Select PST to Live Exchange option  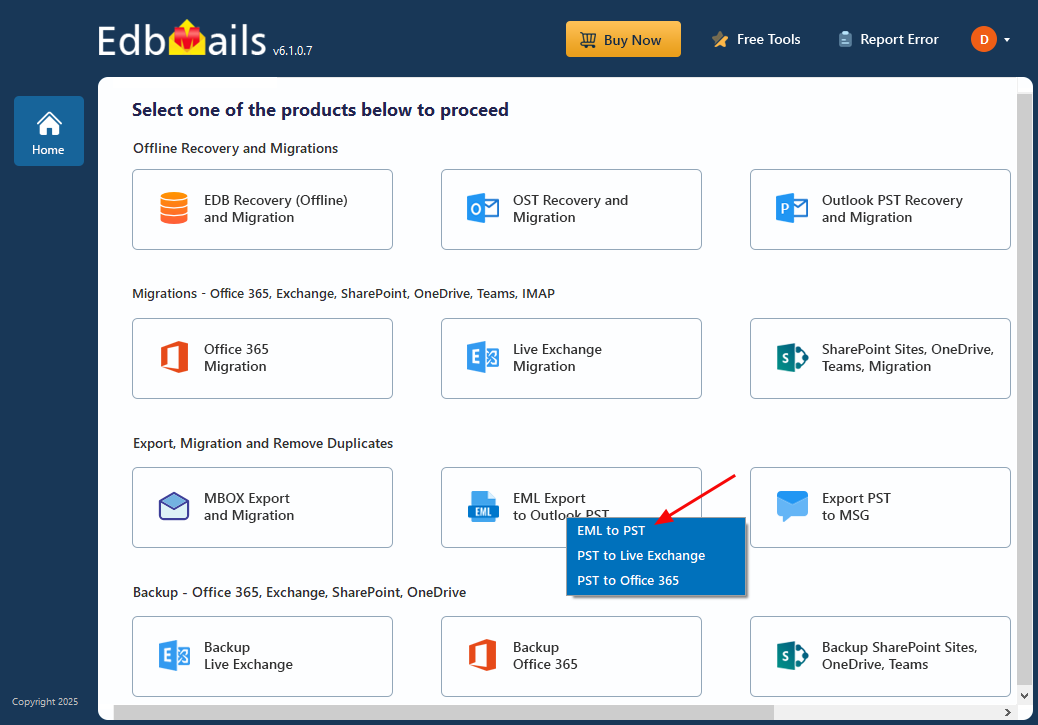[641, 556]
